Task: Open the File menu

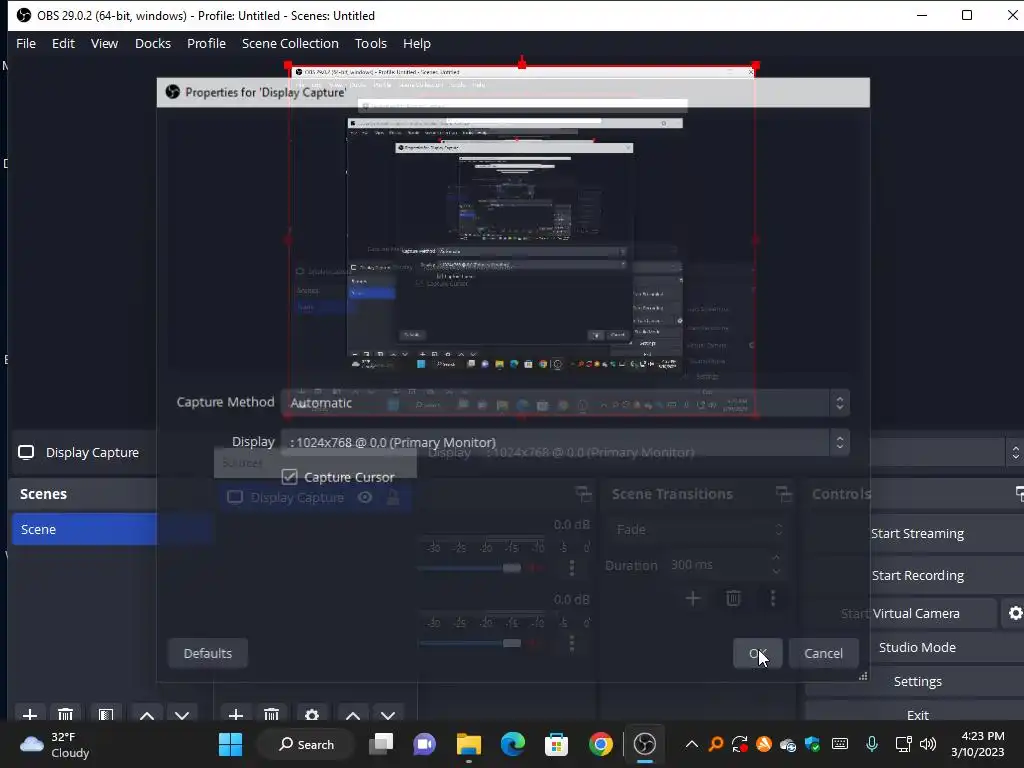Action: pyautogui.click(x=26, y=43)
